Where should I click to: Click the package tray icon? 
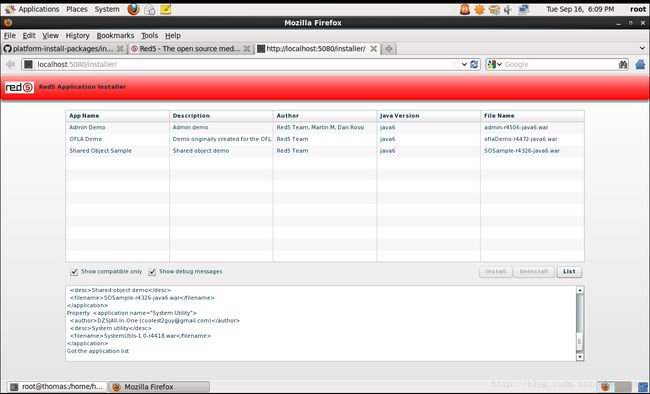pos(494,9)
